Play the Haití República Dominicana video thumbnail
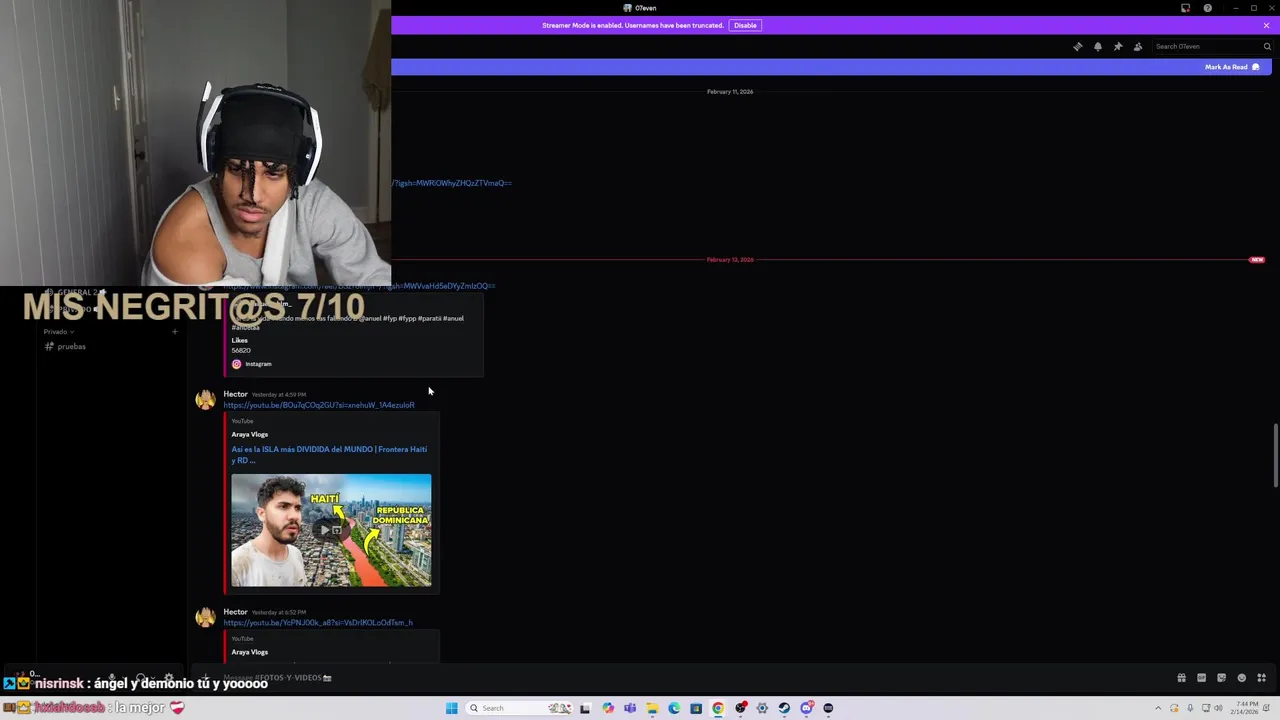The image size is (1280, 720). tap(331, 530)
